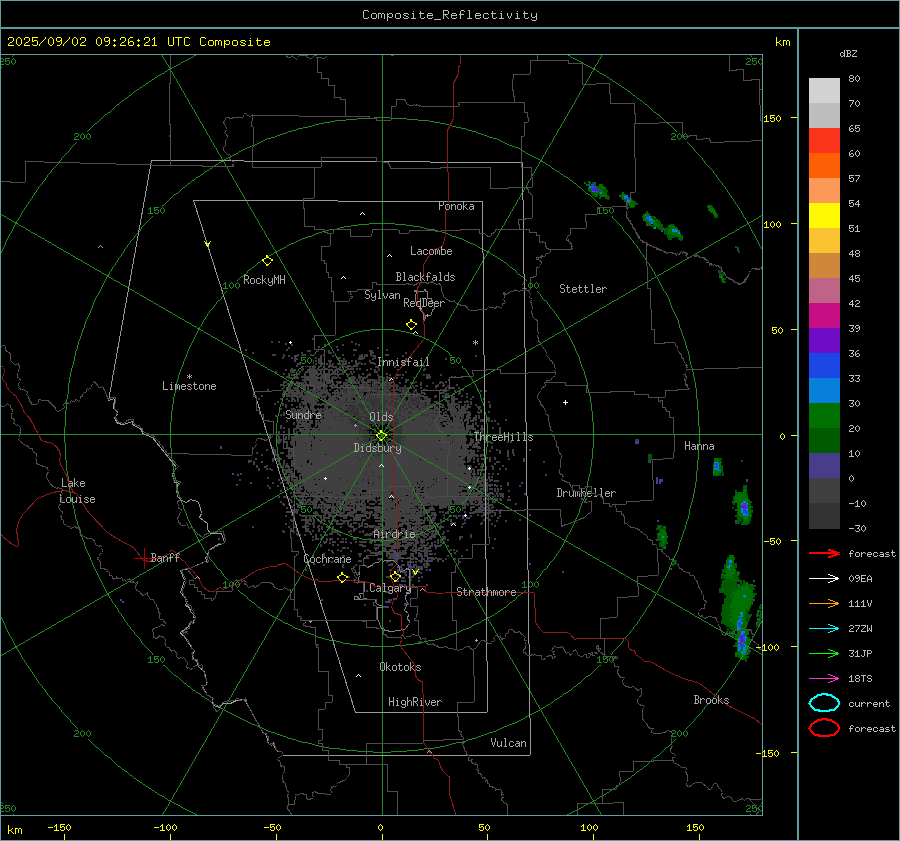This screenshot has width=900, height=841.
Task: Click the Cochrane label
Action: (x=327, y=559)
